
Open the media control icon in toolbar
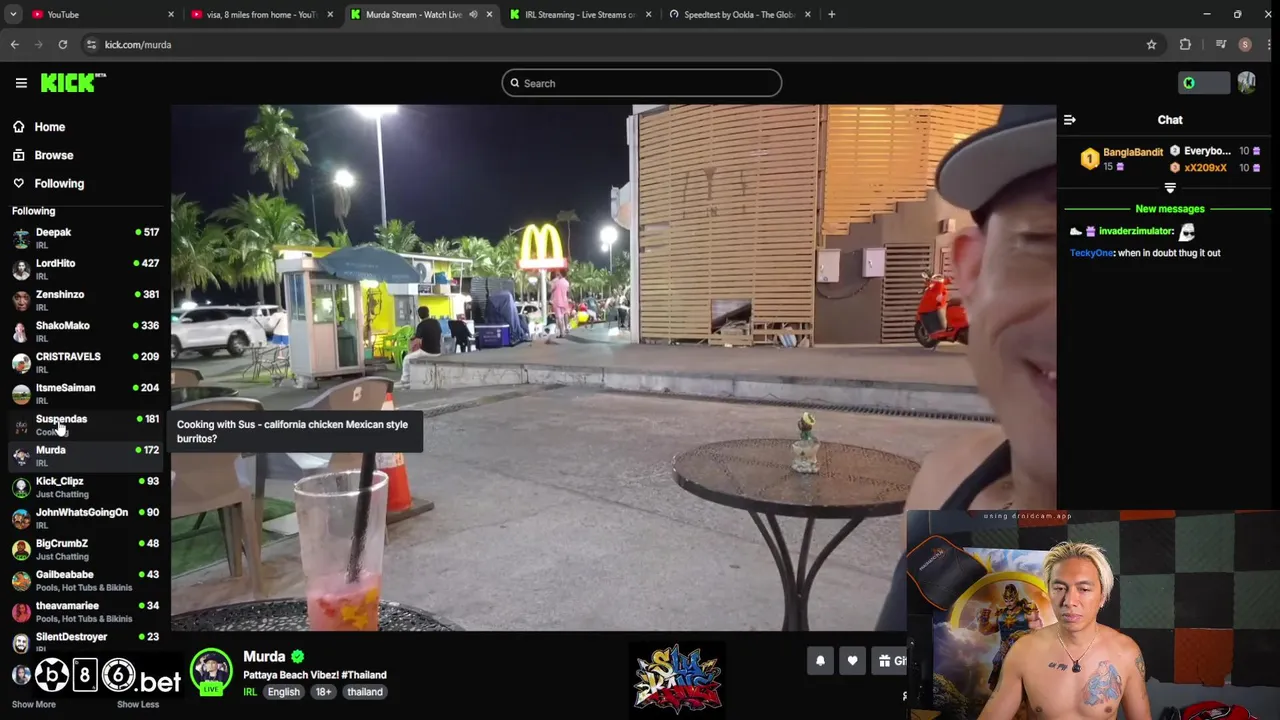[1221, 44]
